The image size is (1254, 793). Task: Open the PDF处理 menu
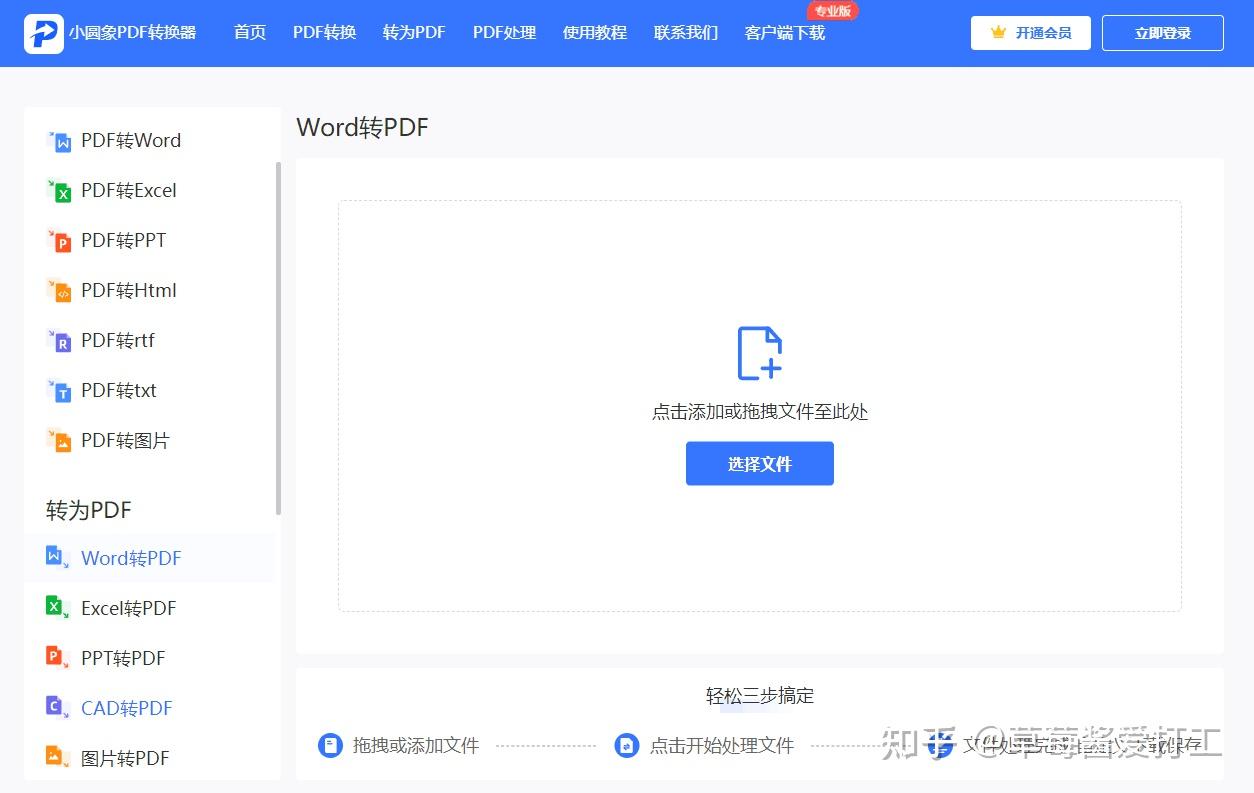point(505,32)
